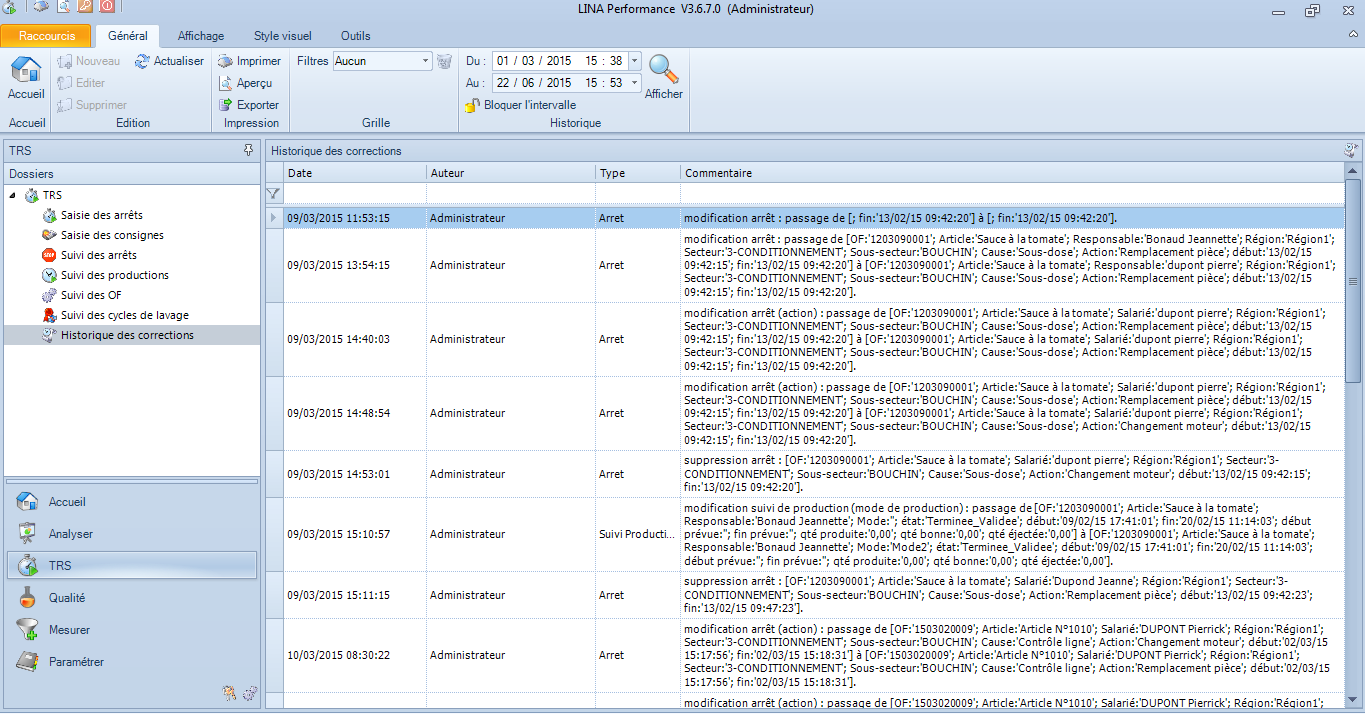The width and height of the screenshot is (1365, 714).
Task: Click the right small icon at the navigation pane bottom
Action: point(249,692)
